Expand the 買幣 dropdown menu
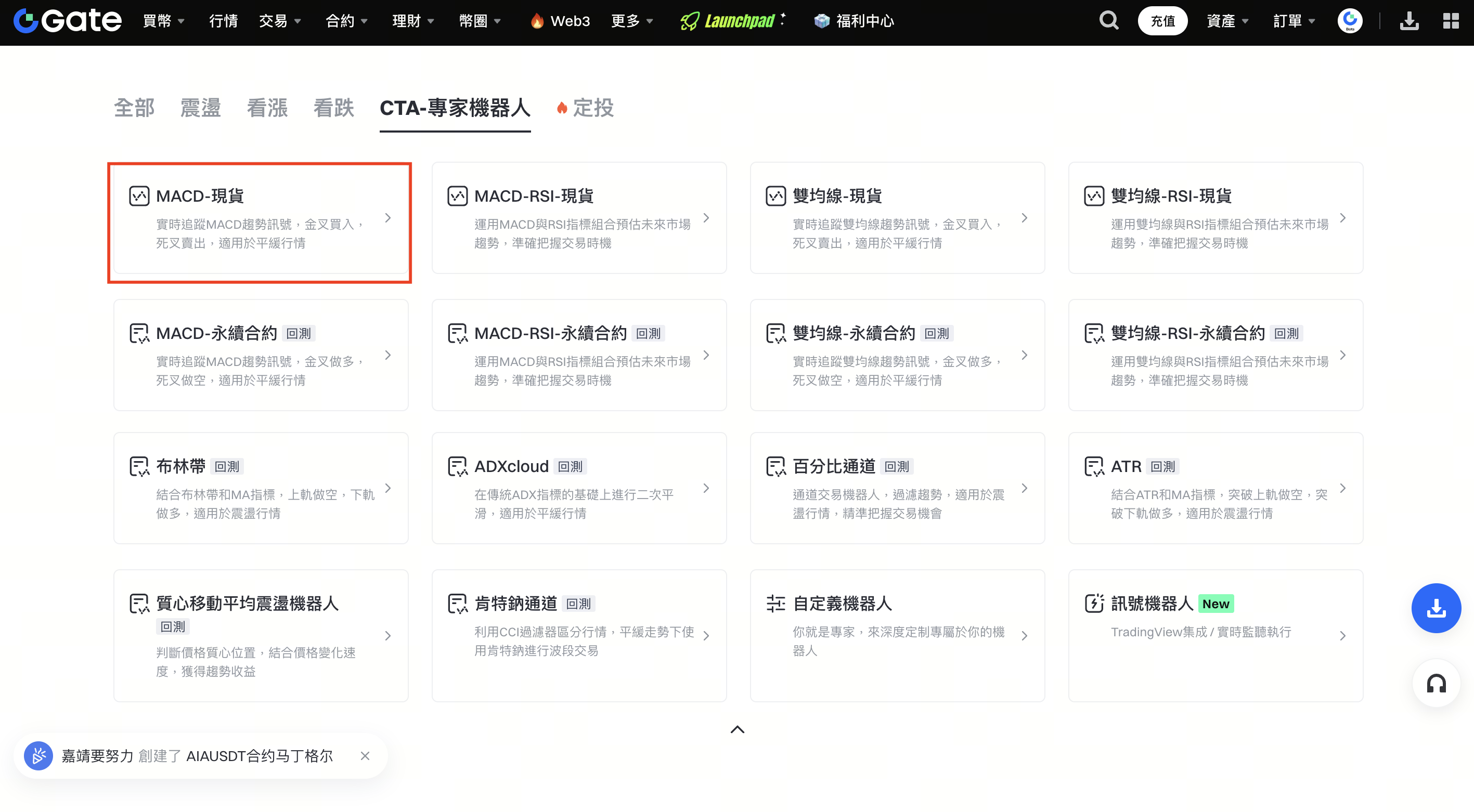 point(163,21)
